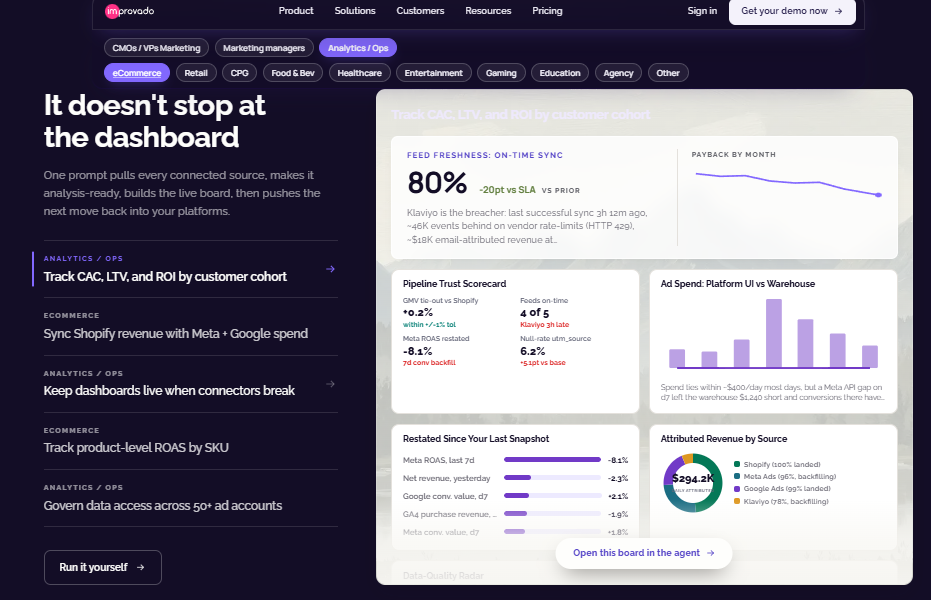This screenshot has height=600, width=931.
Task: Click the 6.2% null-rate utm_source value
Action: 533,351
